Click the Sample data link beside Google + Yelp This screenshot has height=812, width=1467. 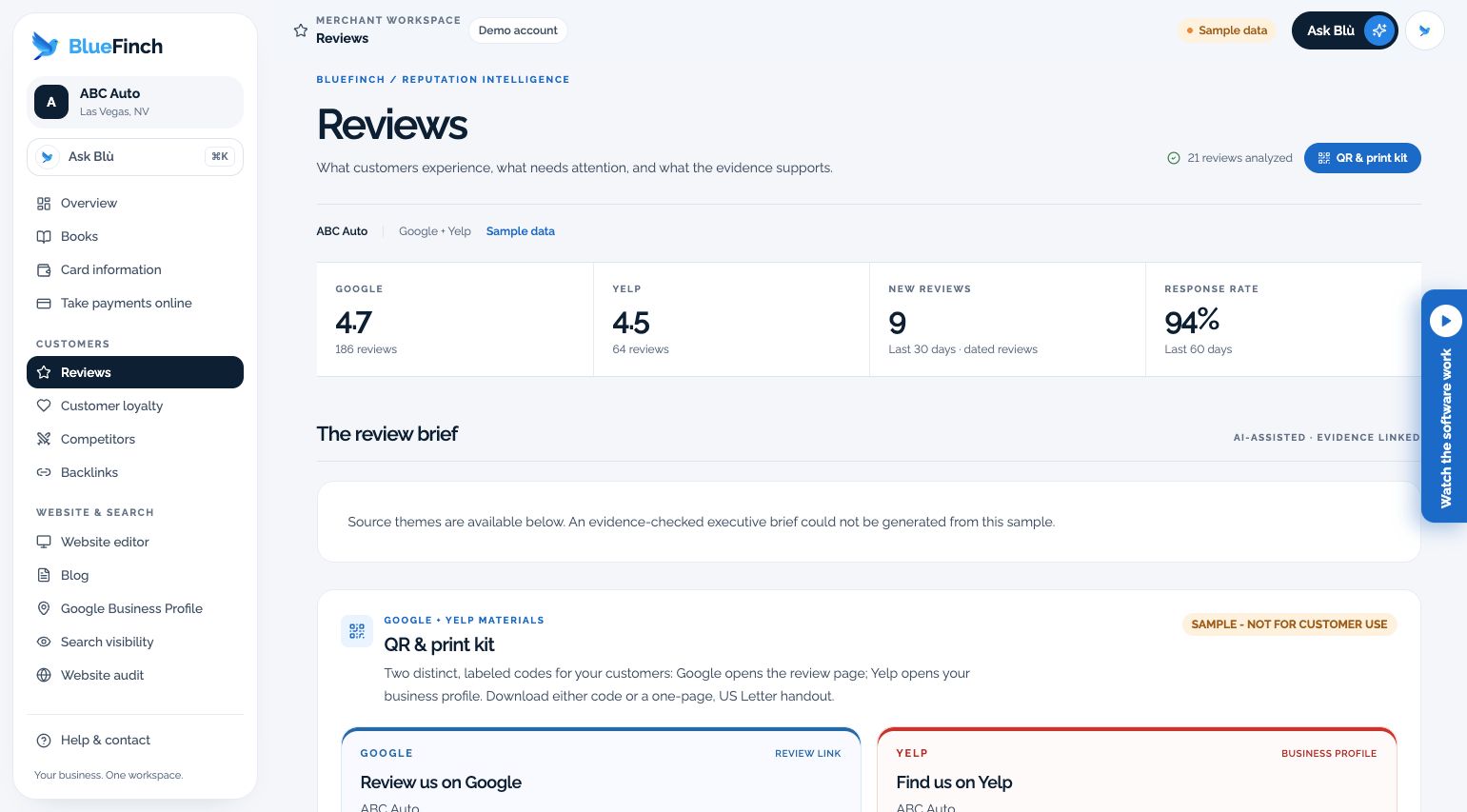pyautogui.click(x=521, y=231)
